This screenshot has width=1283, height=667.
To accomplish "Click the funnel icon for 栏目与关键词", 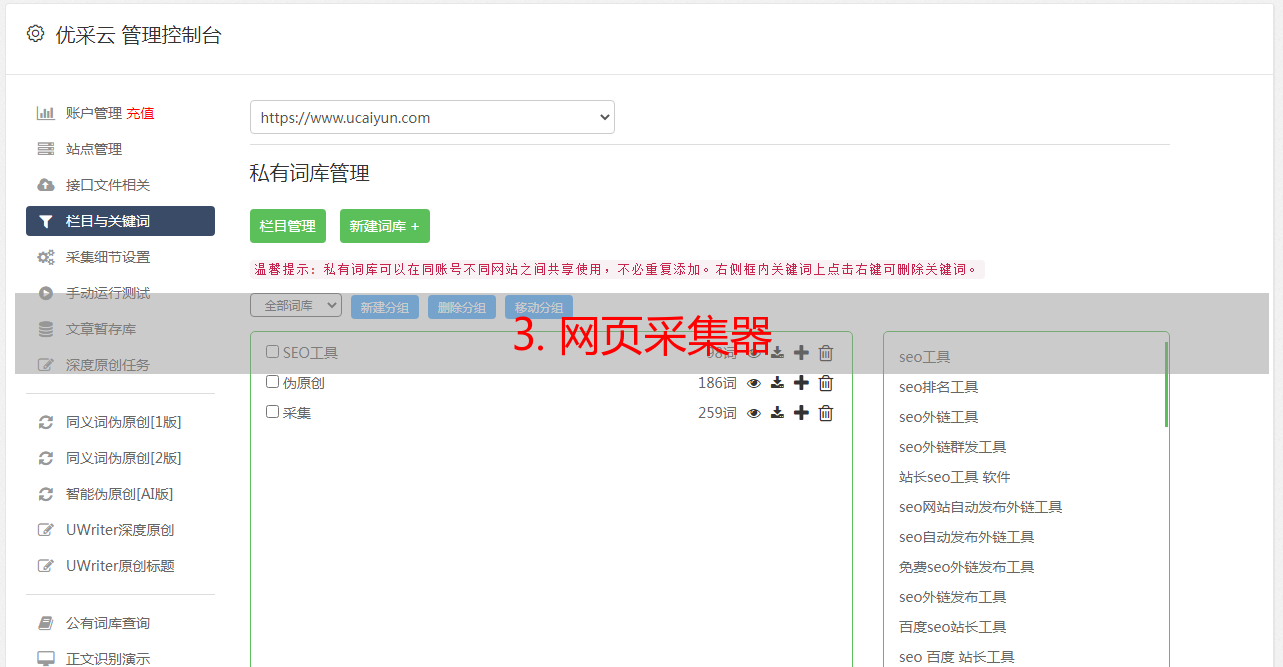I will point(46,221).
